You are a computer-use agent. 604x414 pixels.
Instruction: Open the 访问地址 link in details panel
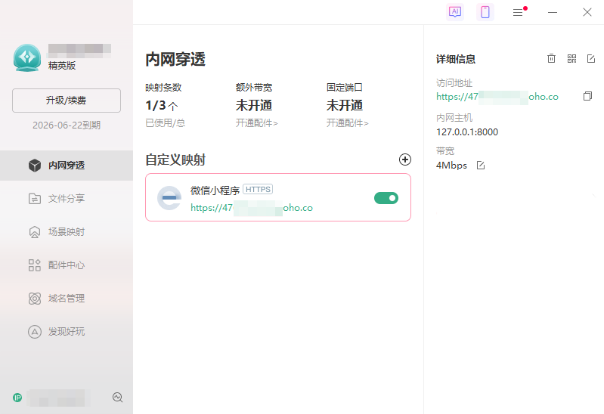tap(497, 97)
